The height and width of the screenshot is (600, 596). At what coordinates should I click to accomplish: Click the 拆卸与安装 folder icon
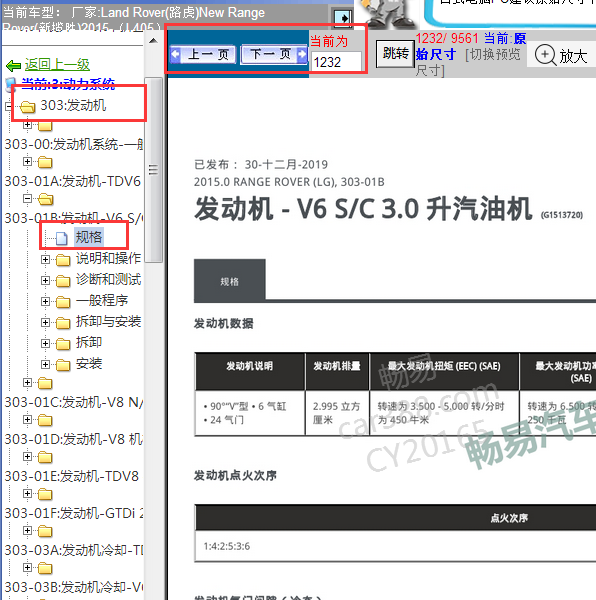(x=63, y=323)
